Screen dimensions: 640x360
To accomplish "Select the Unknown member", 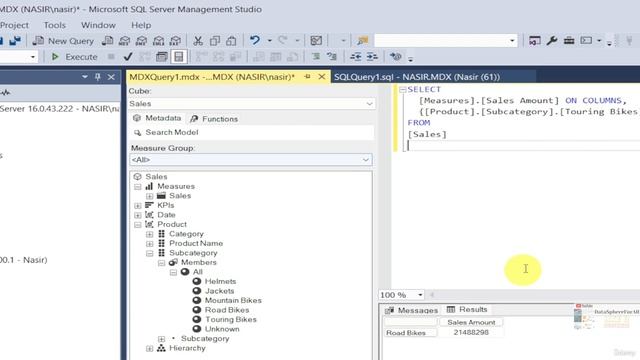I will pos(222,329).
